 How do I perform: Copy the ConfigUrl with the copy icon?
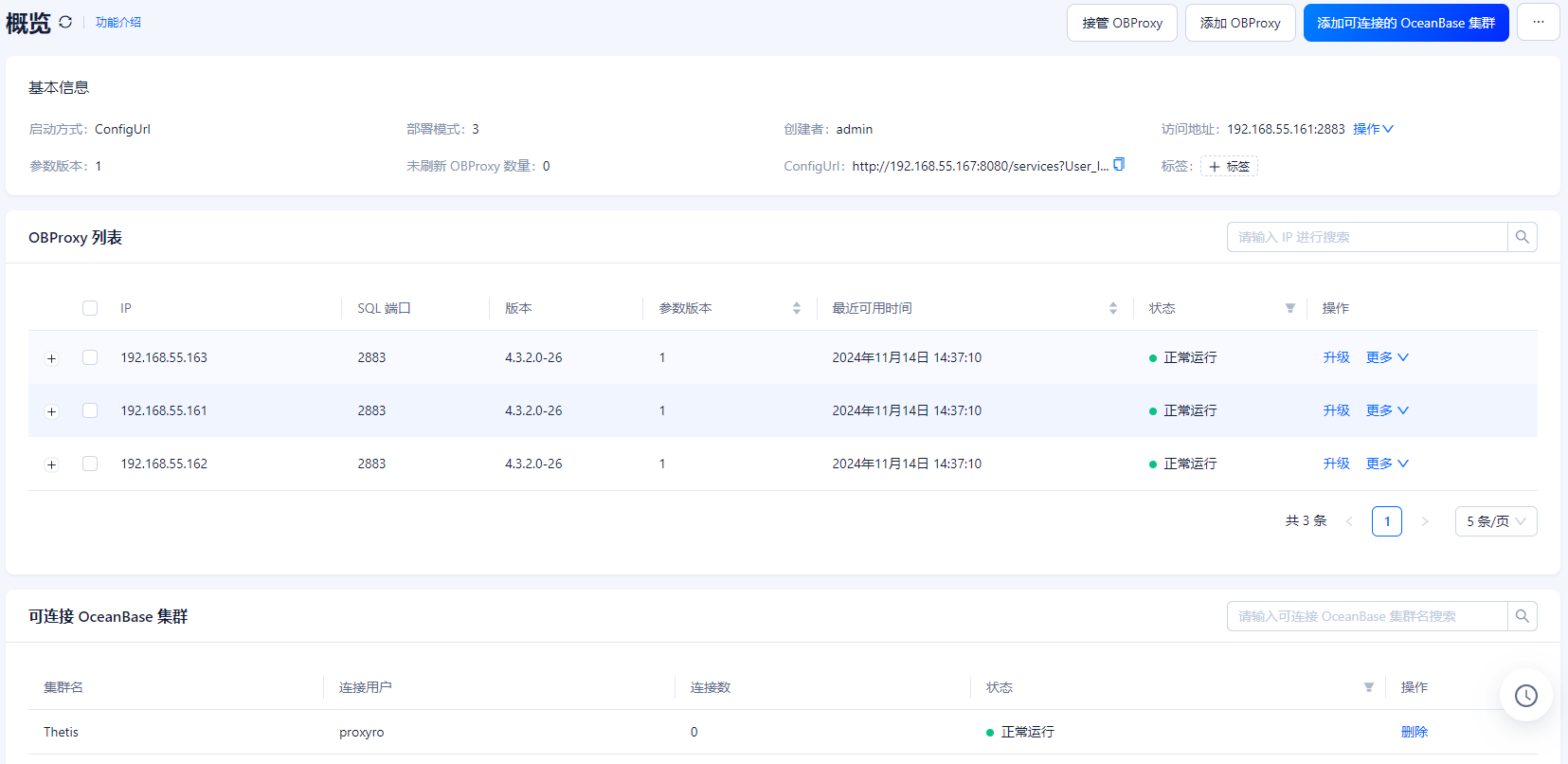tap(1119, 164)
